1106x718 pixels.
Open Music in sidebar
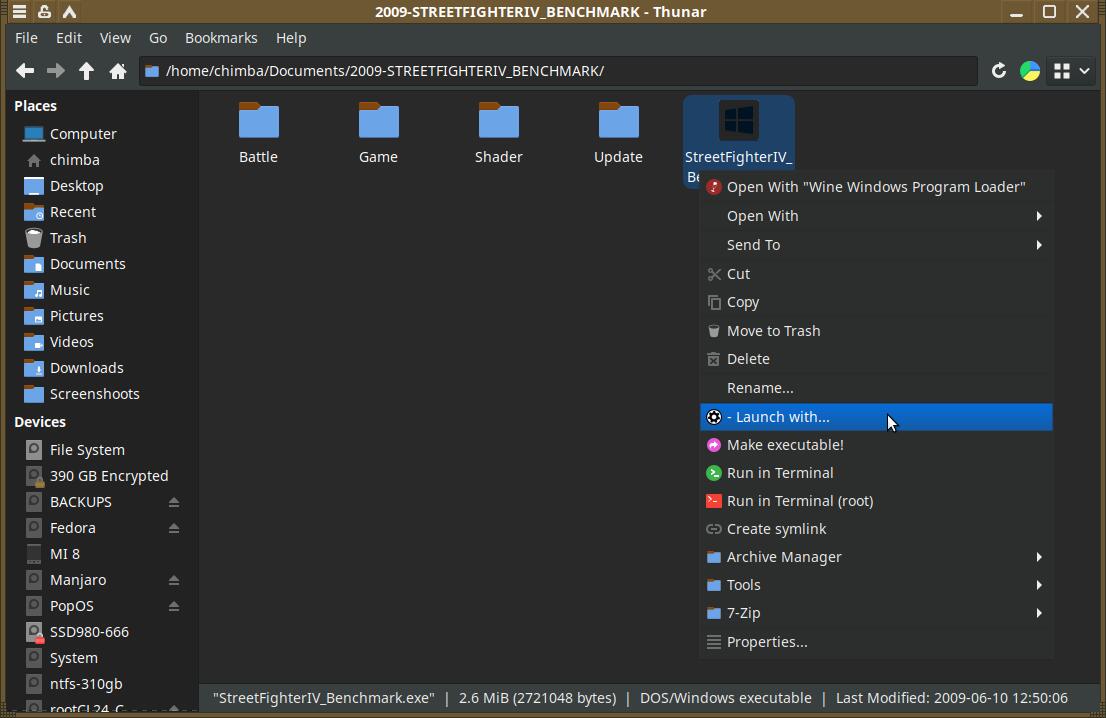(x=100, y=291)
